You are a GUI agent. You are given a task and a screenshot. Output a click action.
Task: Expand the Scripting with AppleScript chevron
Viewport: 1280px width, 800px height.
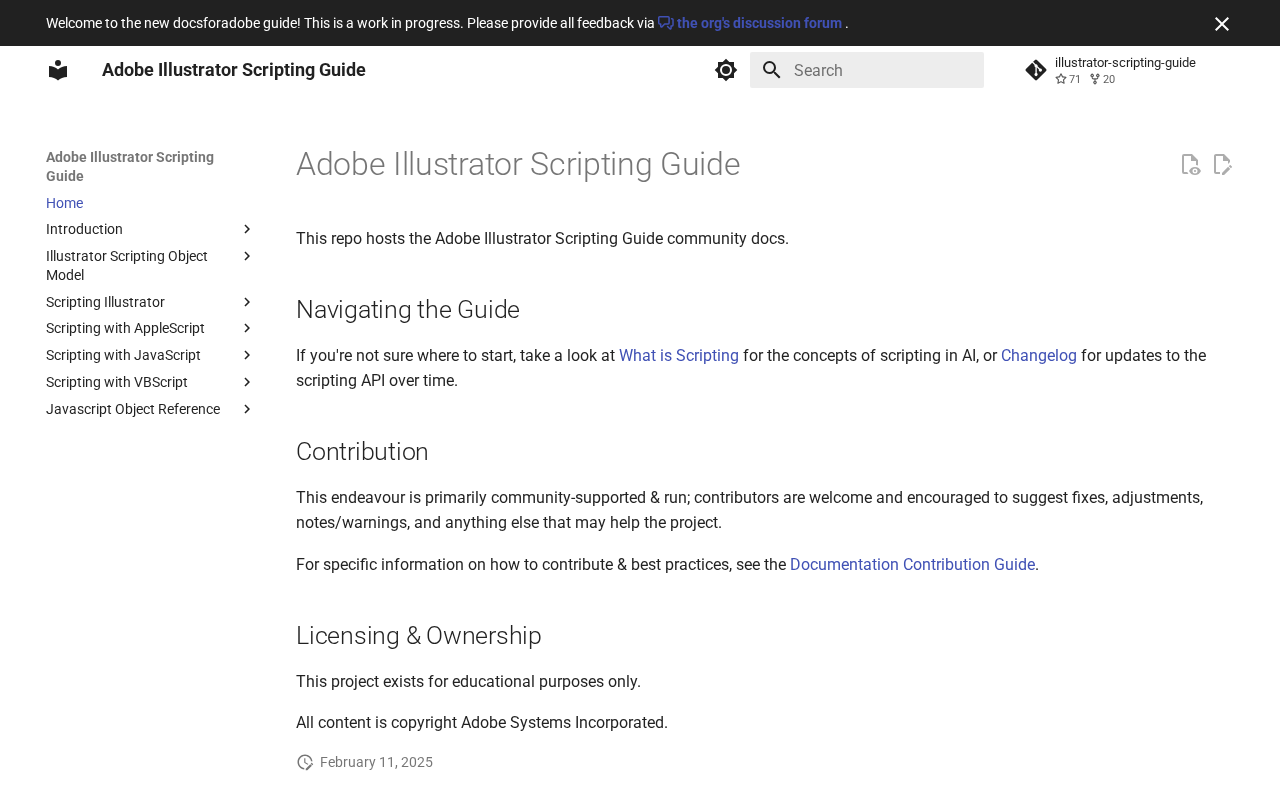point(247,328)
